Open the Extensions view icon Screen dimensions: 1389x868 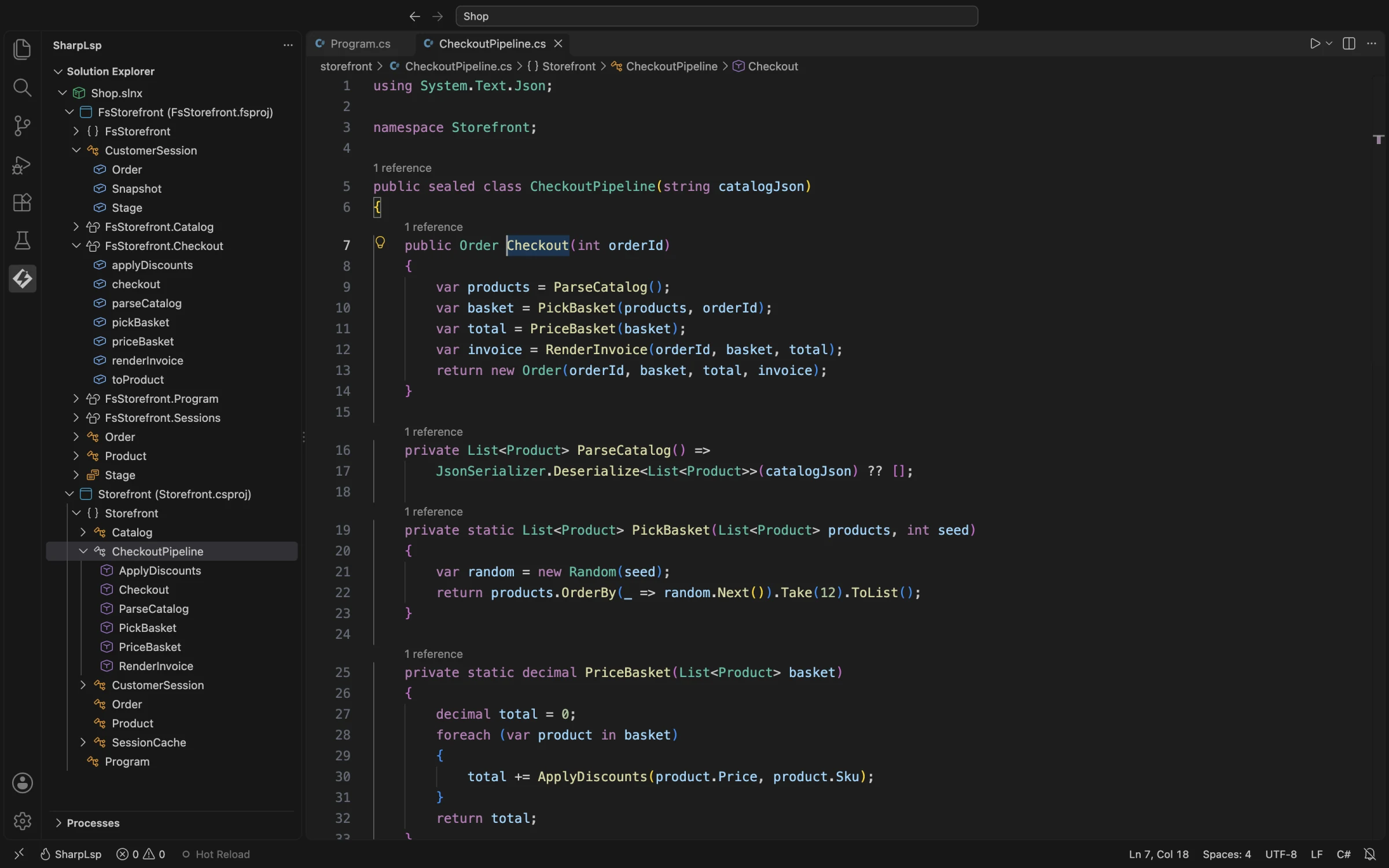(x=22, y=203)
